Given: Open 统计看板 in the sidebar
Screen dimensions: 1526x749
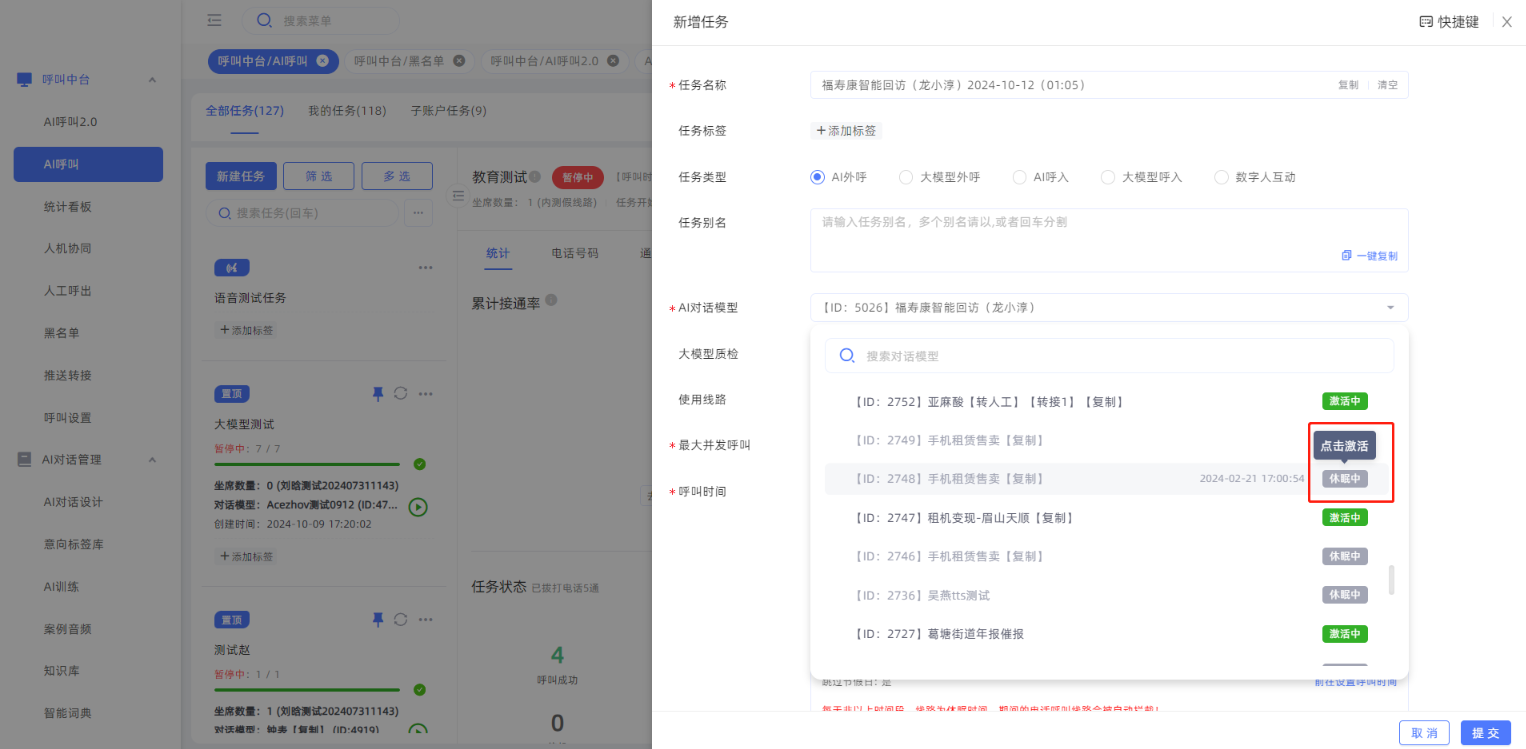Looking at the screenshot, I should click(68, 207).
